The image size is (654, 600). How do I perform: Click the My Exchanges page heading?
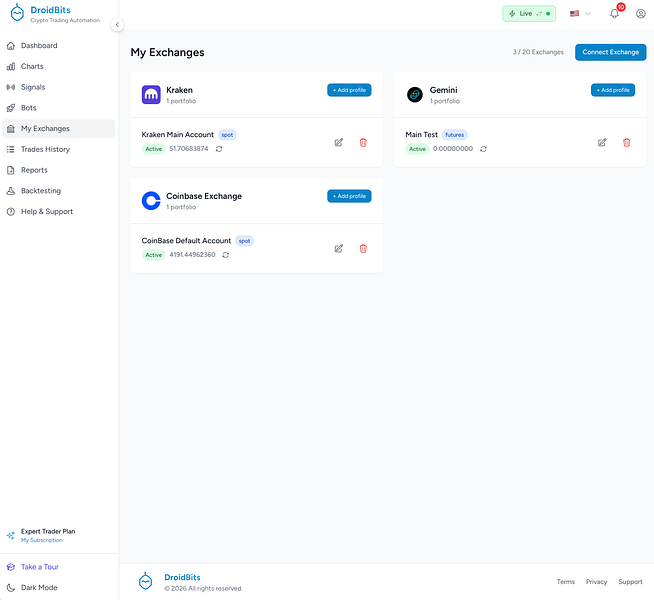[167, 53]
